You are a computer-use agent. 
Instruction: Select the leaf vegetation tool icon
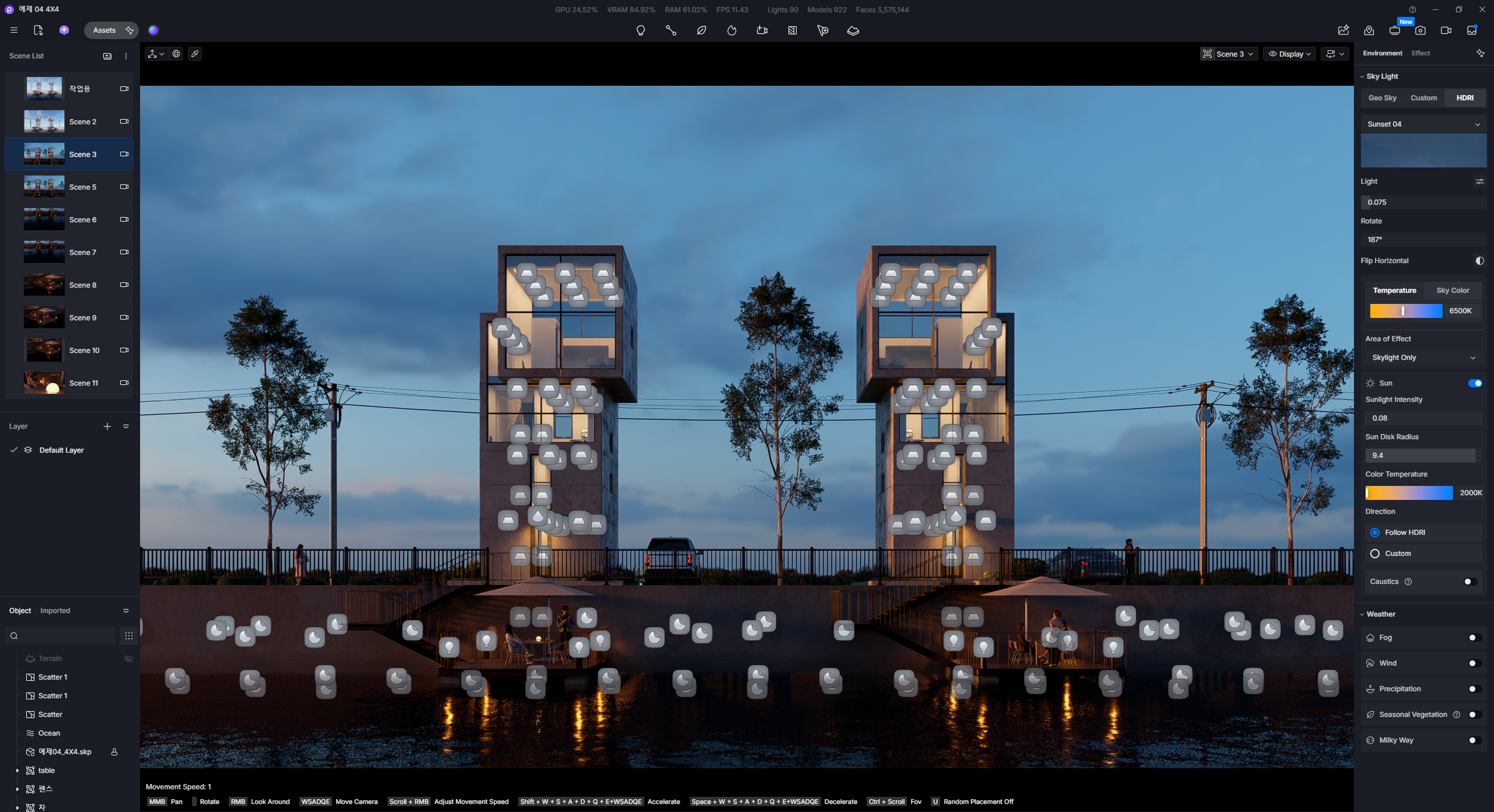(701, 30)
